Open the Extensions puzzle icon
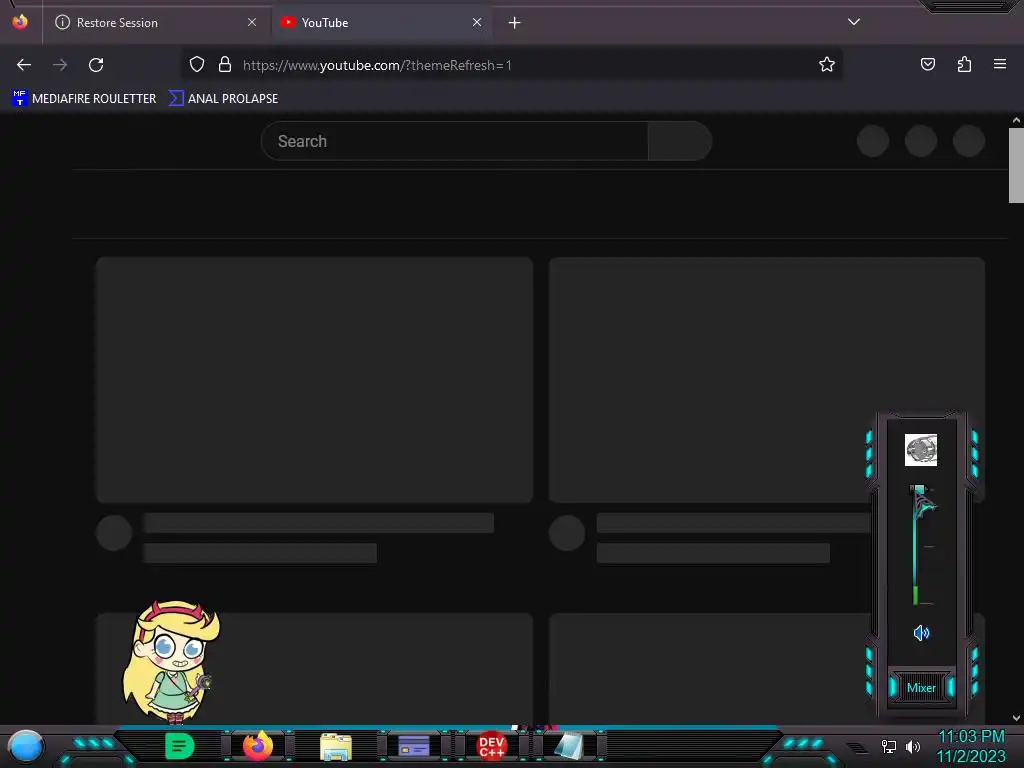Viewport: 1024px width, 768px height. (964, 64)
